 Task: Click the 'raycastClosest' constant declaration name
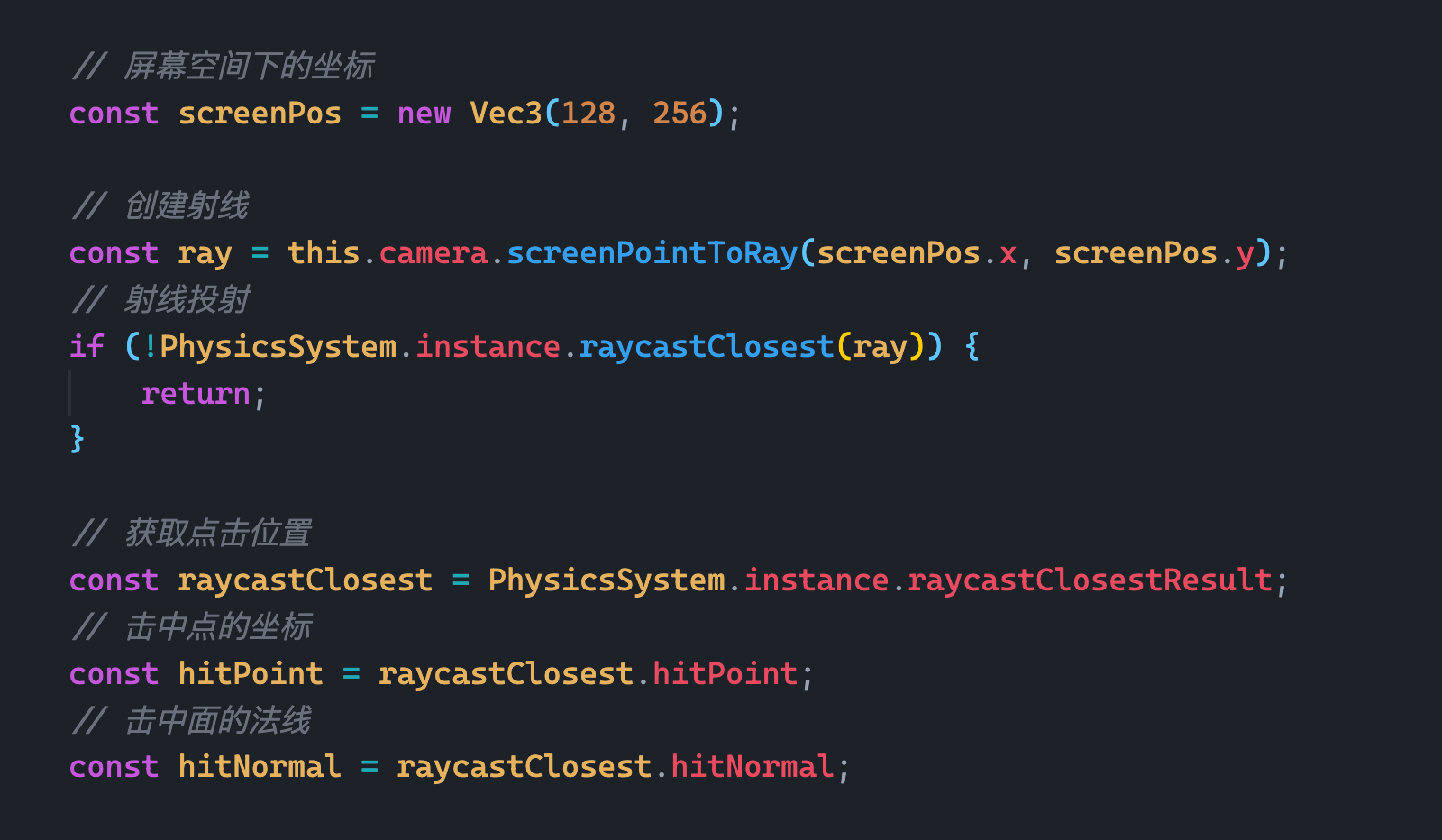tap(305, 580)
